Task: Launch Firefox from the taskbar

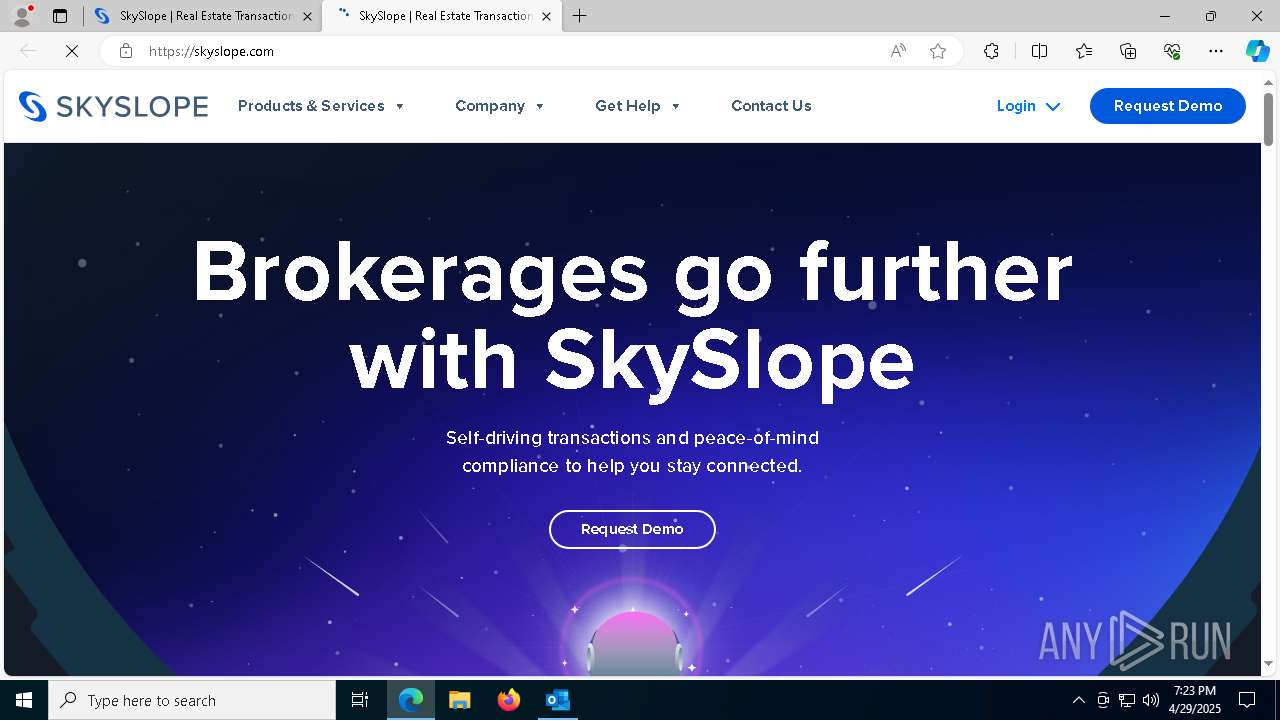Action: point(508,700)
